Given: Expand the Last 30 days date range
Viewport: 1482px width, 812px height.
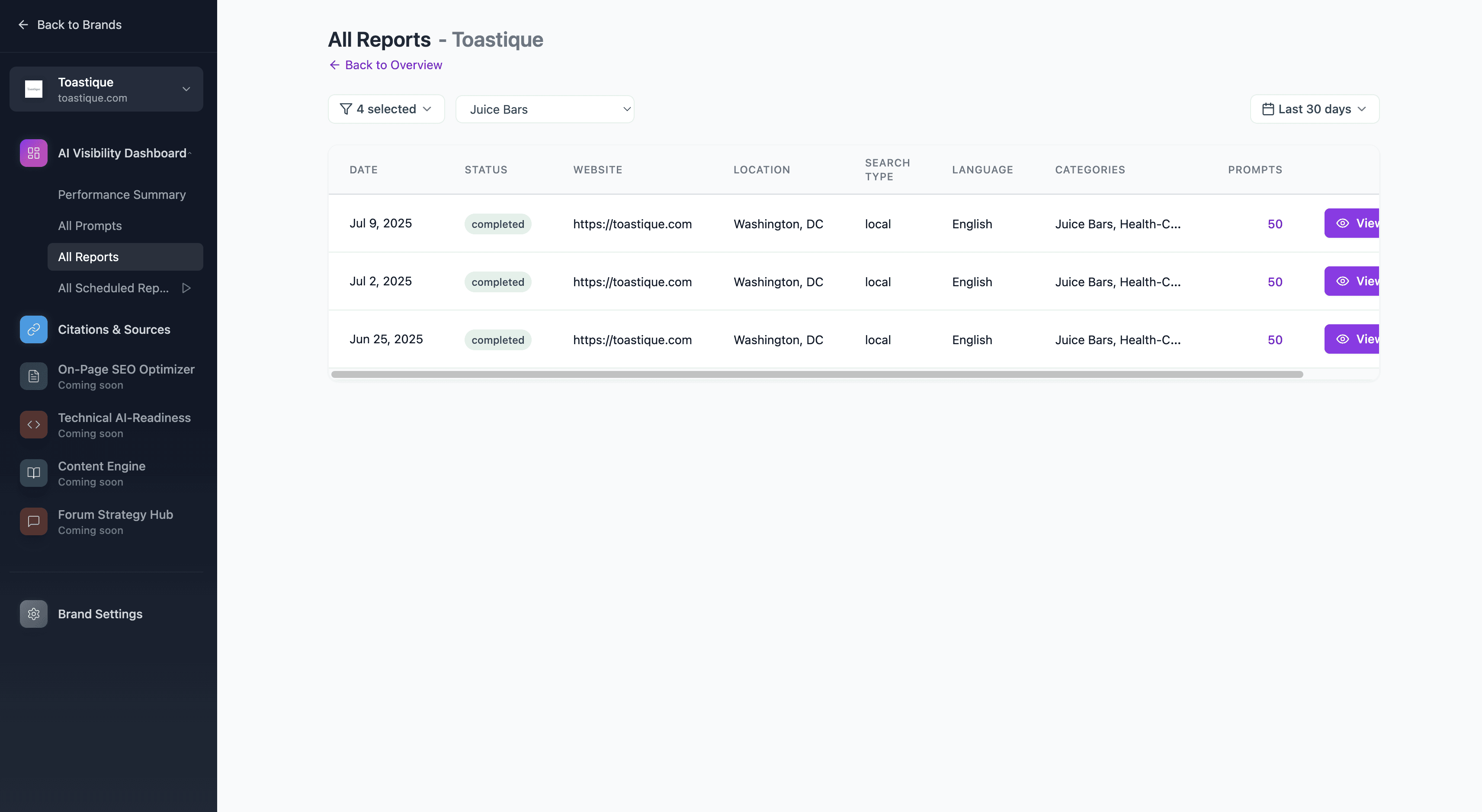Looking at the screenshot, I should 1314,109.
